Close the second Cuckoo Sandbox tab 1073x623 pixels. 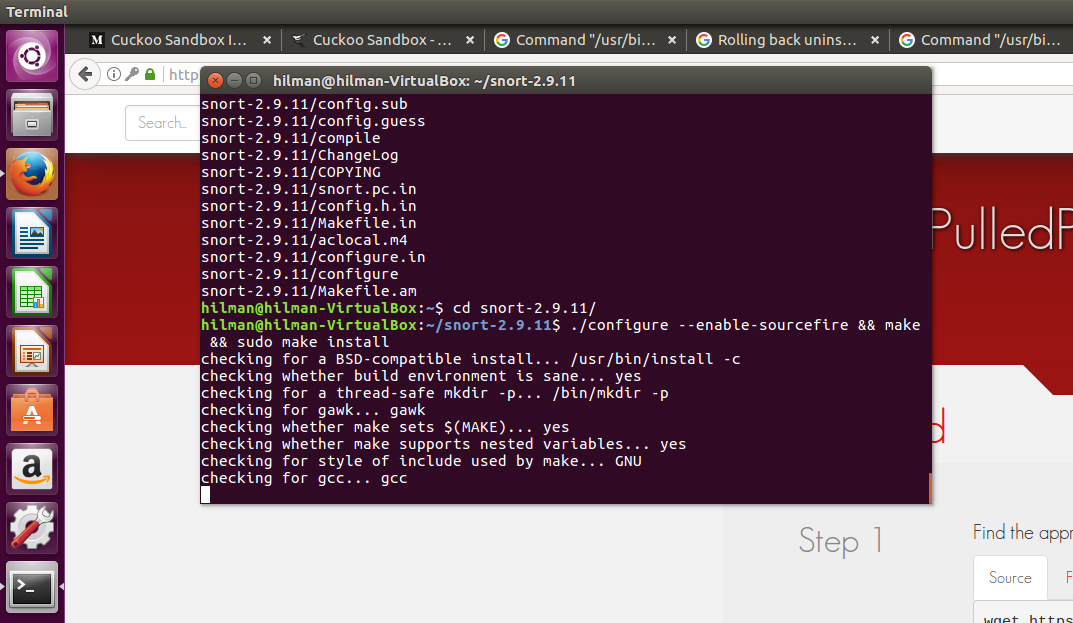469,40
